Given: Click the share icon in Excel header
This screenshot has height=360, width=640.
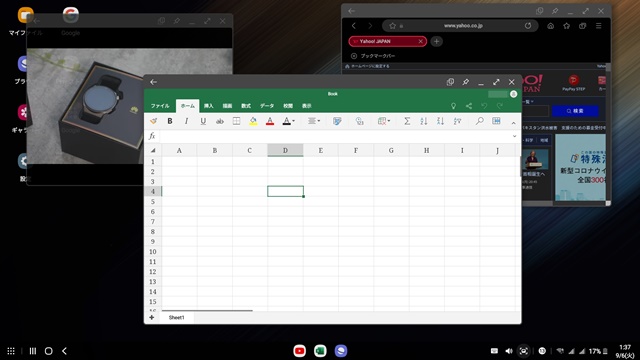Looking at the screenshot, I should [469, 106].
